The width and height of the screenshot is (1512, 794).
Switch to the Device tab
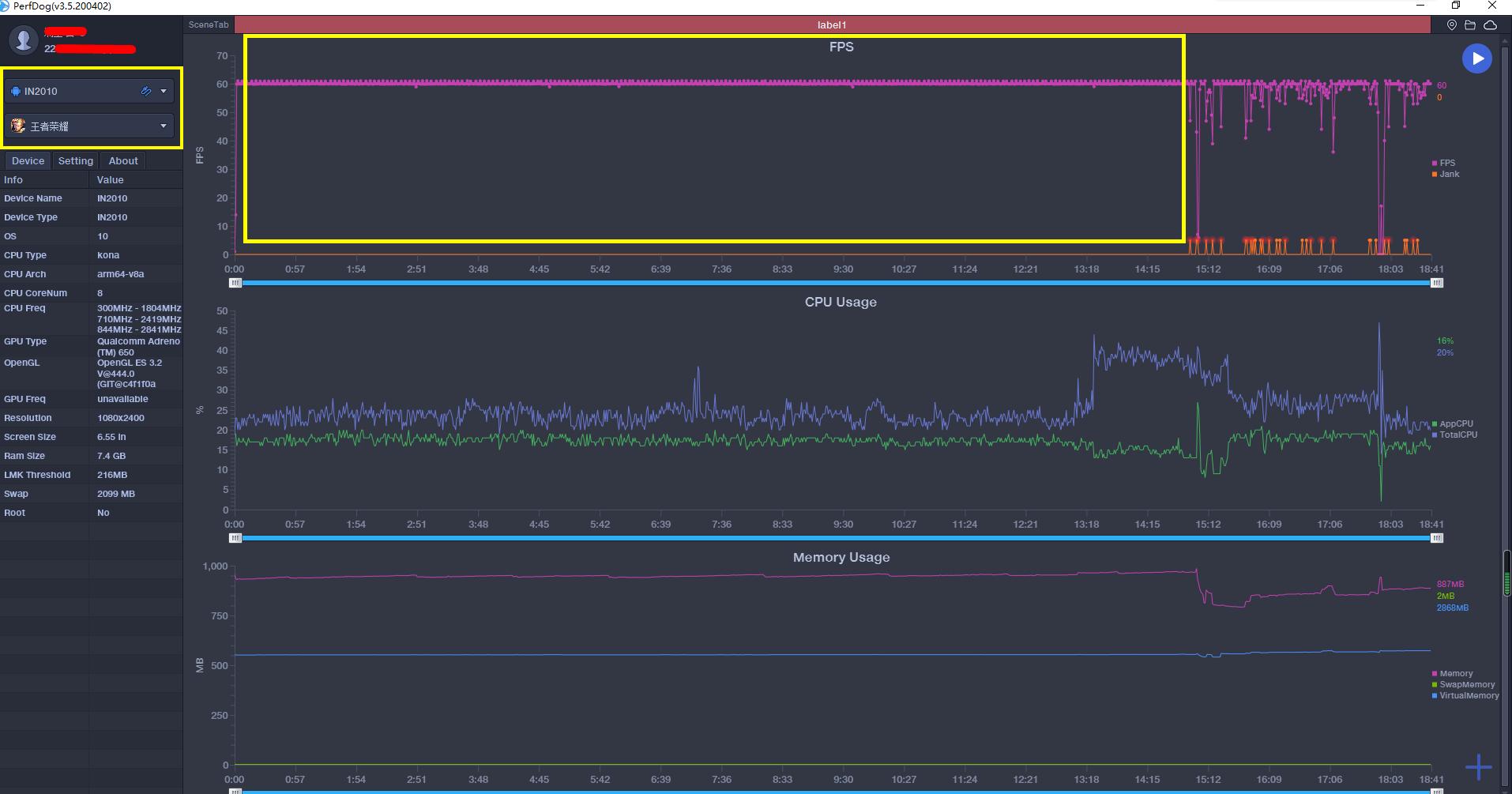pos(28,160)
